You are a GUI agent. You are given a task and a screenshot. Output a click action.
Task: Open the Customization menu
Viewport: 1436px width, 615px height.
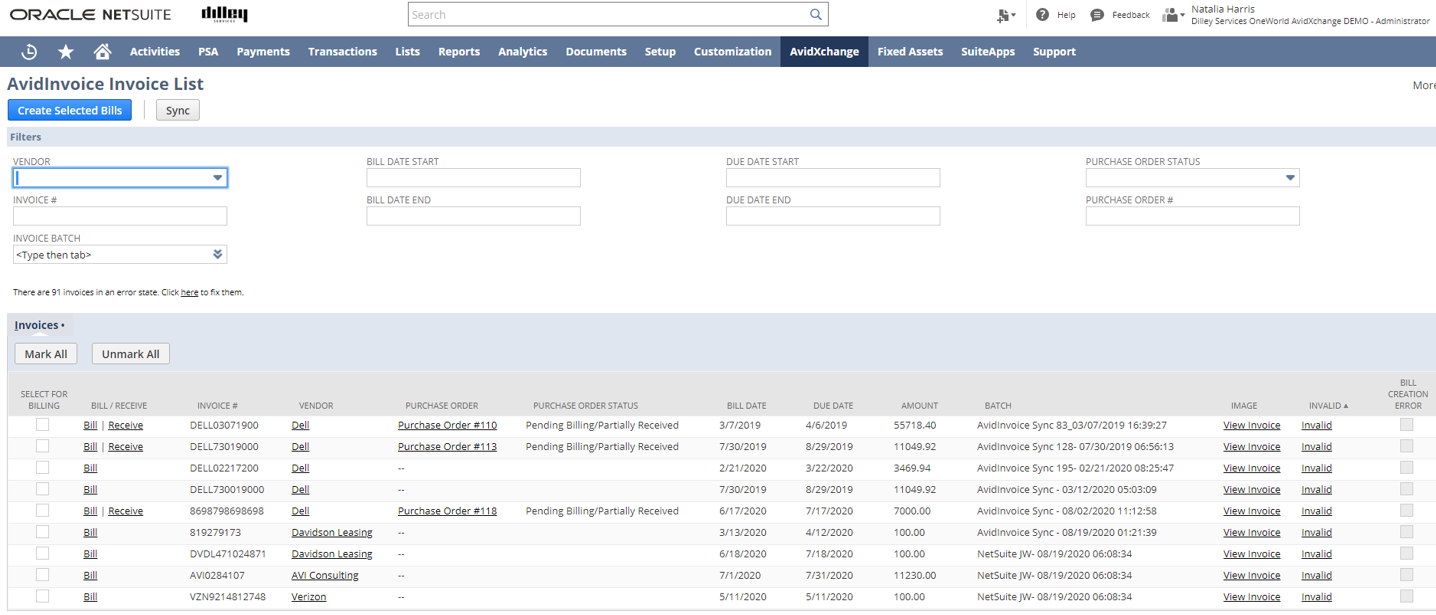tap(732, 52)
